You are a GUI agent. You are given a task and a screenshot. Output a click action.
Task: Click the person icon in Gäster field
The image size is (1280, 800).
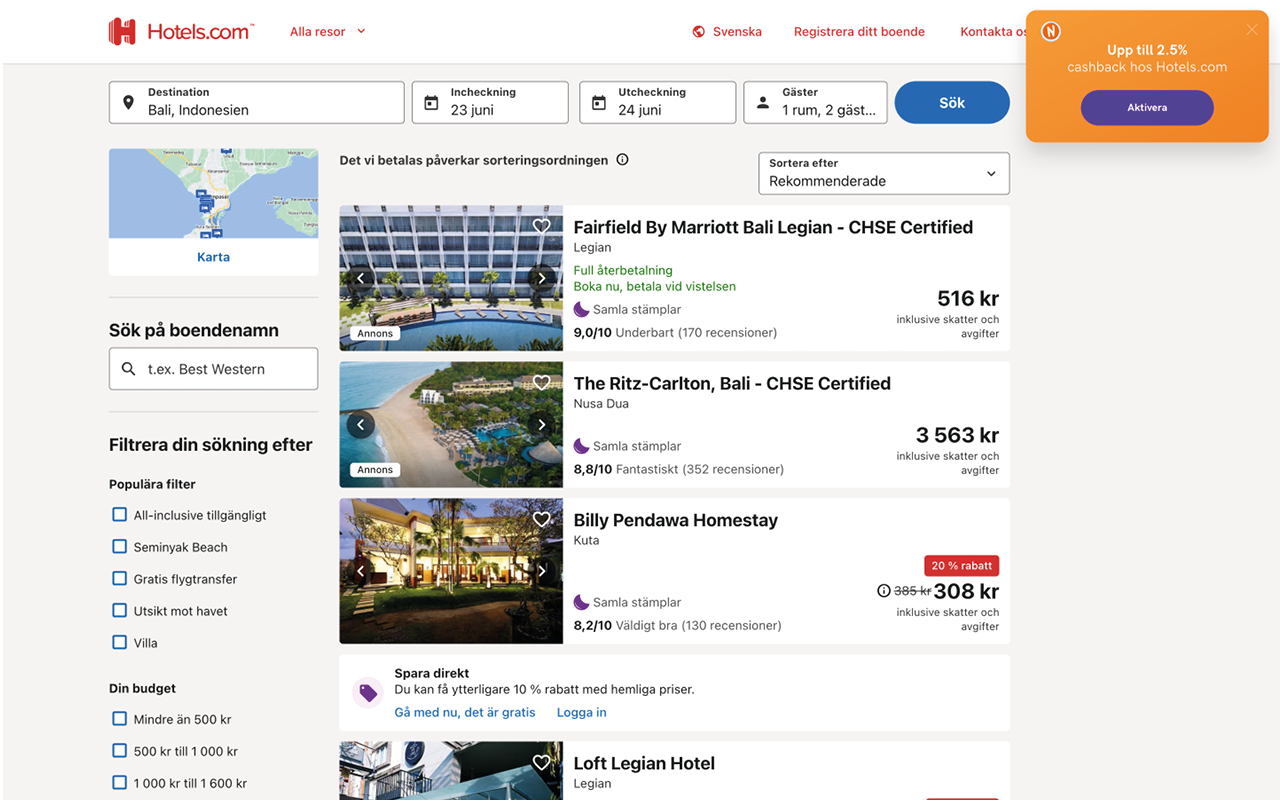pyautogui.click(x=763, y=102)
